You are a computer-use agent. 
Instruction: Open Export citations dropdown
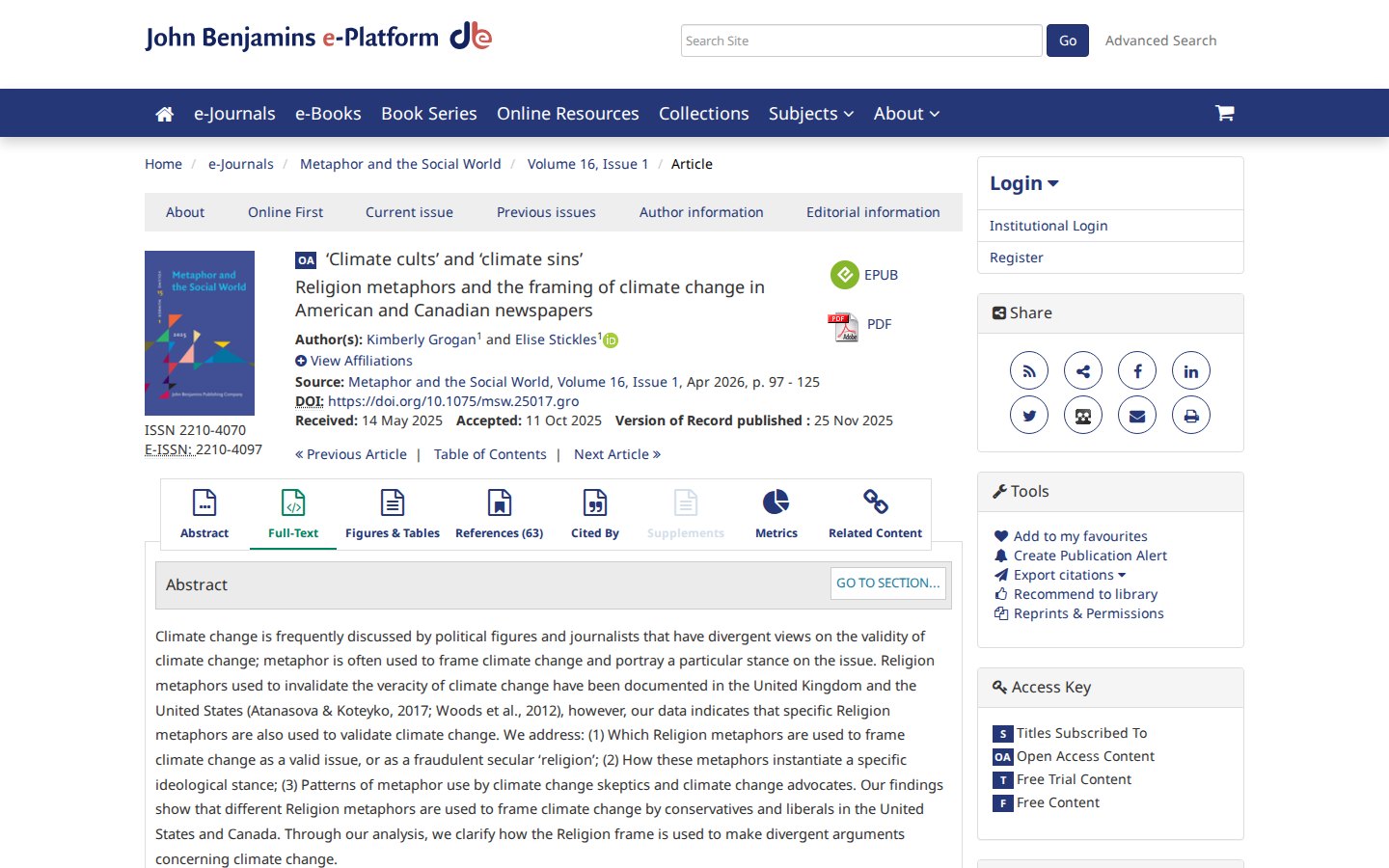(x=1069, y=575)
